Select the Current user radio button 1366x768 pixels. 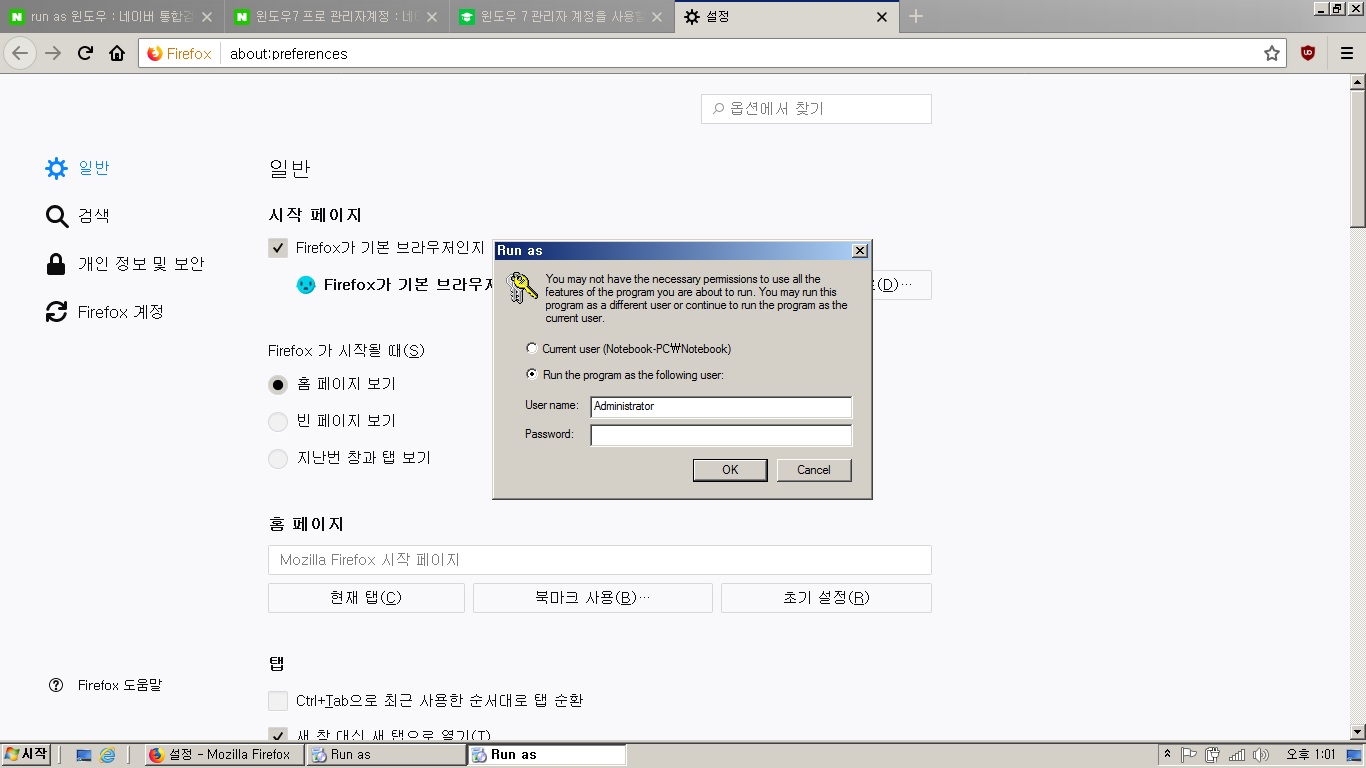click(x=532, y=349)
